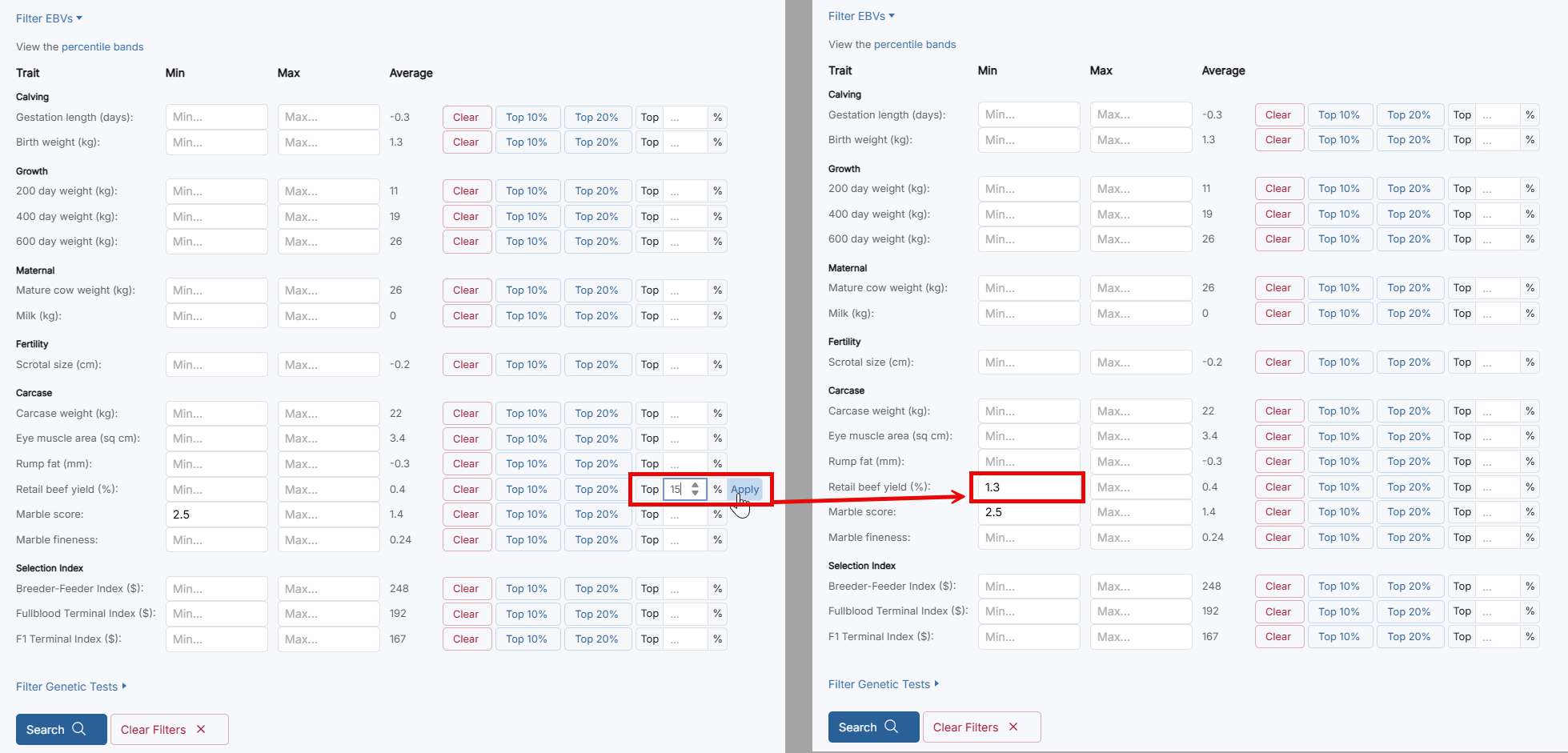Viewport: 1568px width, 753px height.
Task: Click Apply for Retail beef yield percent
Action: pos(744,489)
